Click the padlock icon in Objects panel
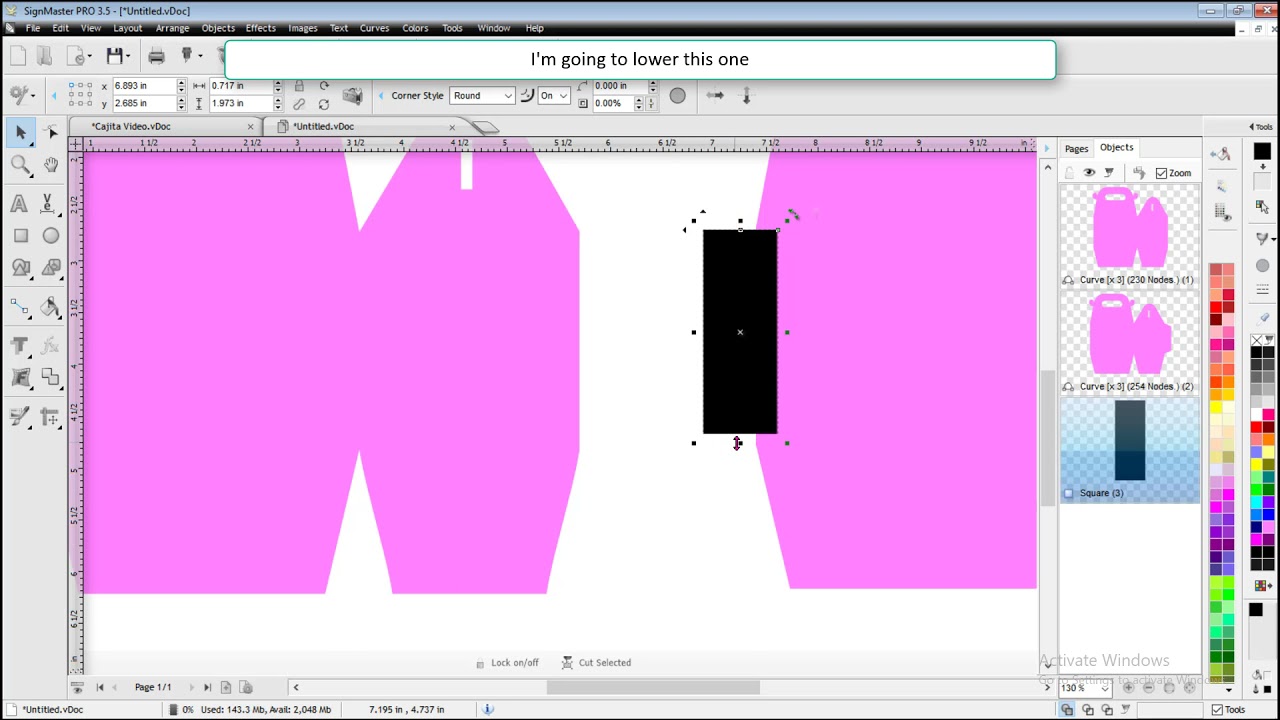This screenshot has width=1280, height=720. (x=1069, y=173)
